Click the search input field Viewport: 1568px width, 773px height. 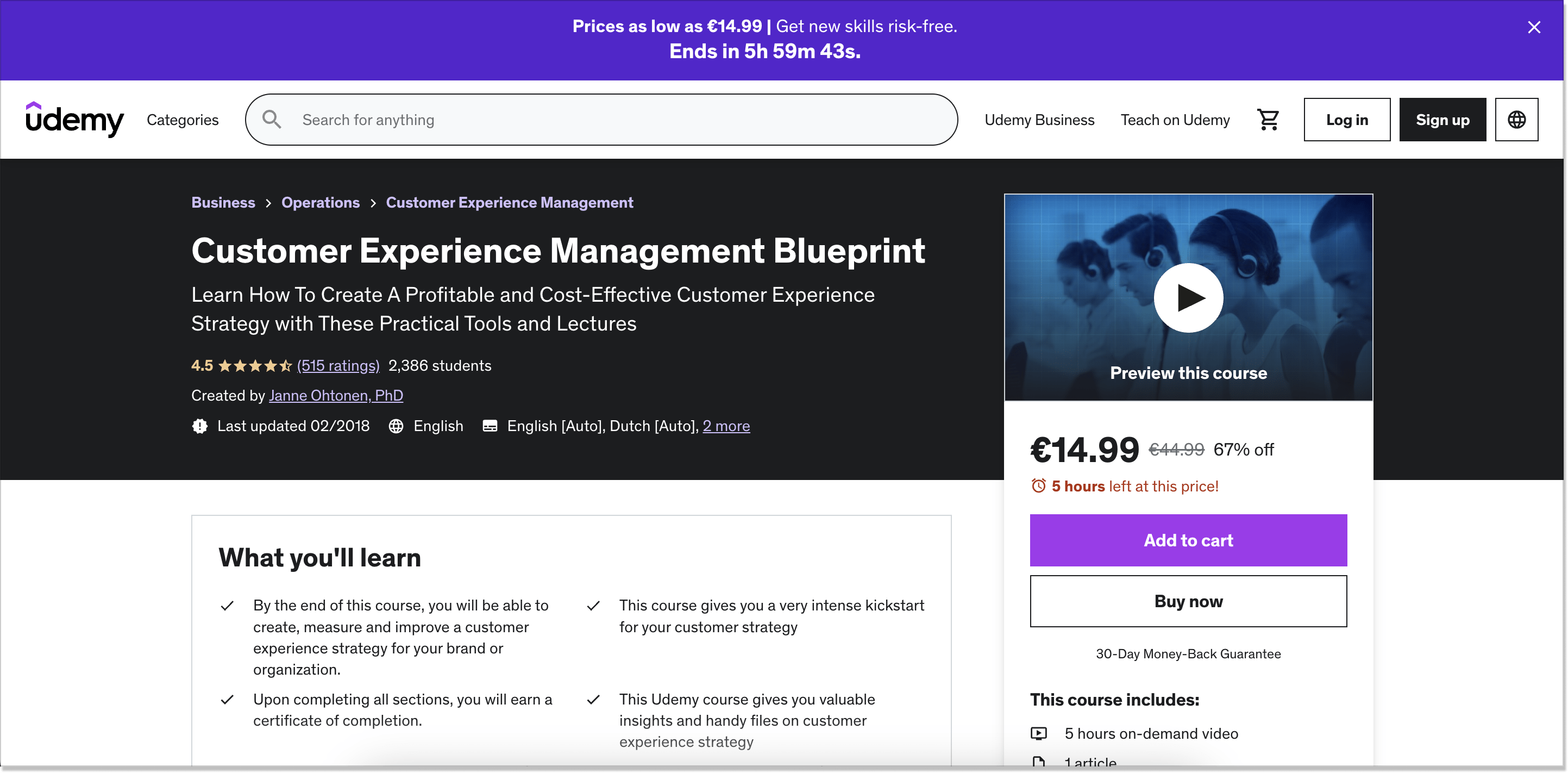tap(601, 119)
